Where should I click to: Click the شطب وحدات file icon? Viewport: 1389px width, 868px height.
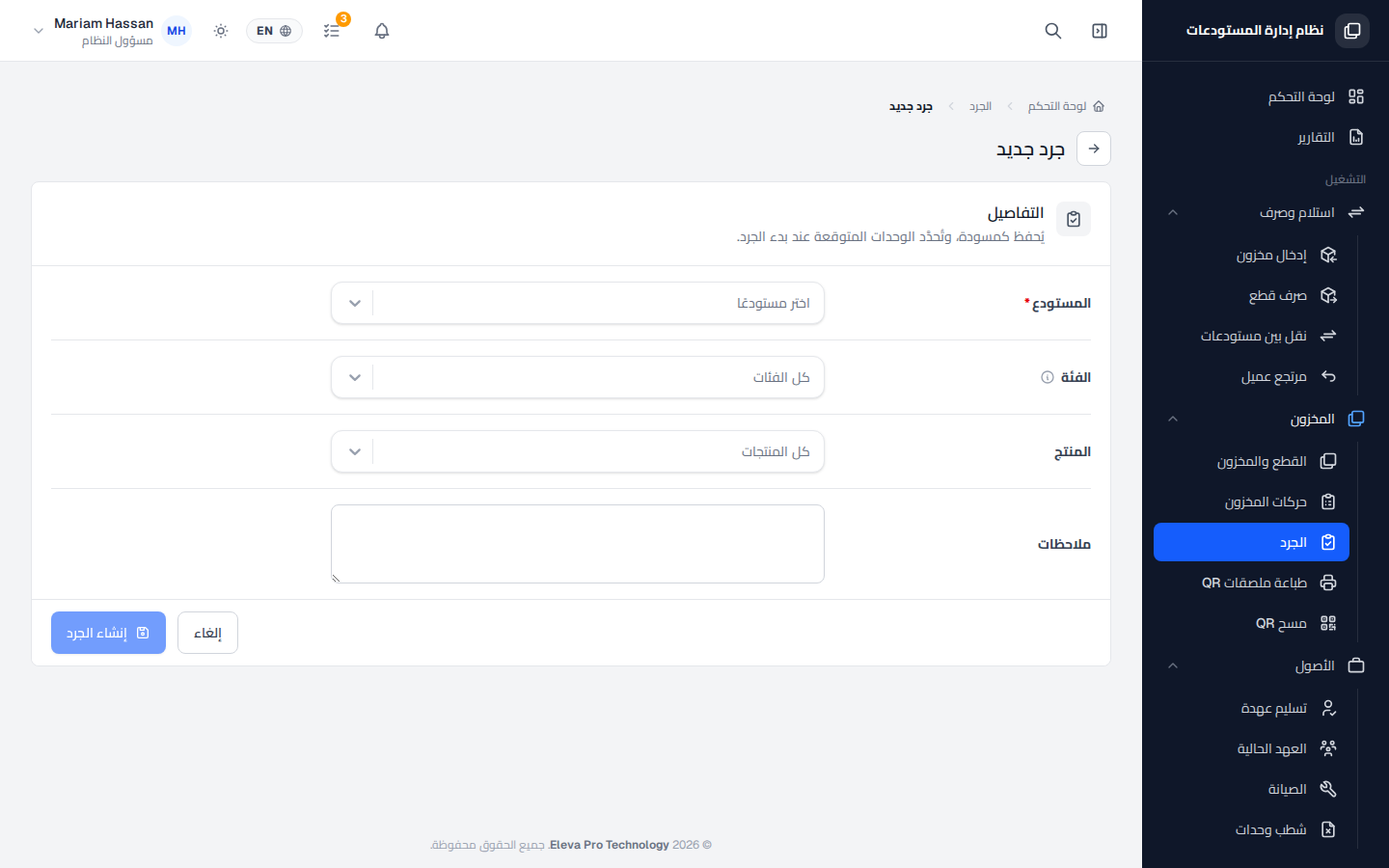point(1328,829)
